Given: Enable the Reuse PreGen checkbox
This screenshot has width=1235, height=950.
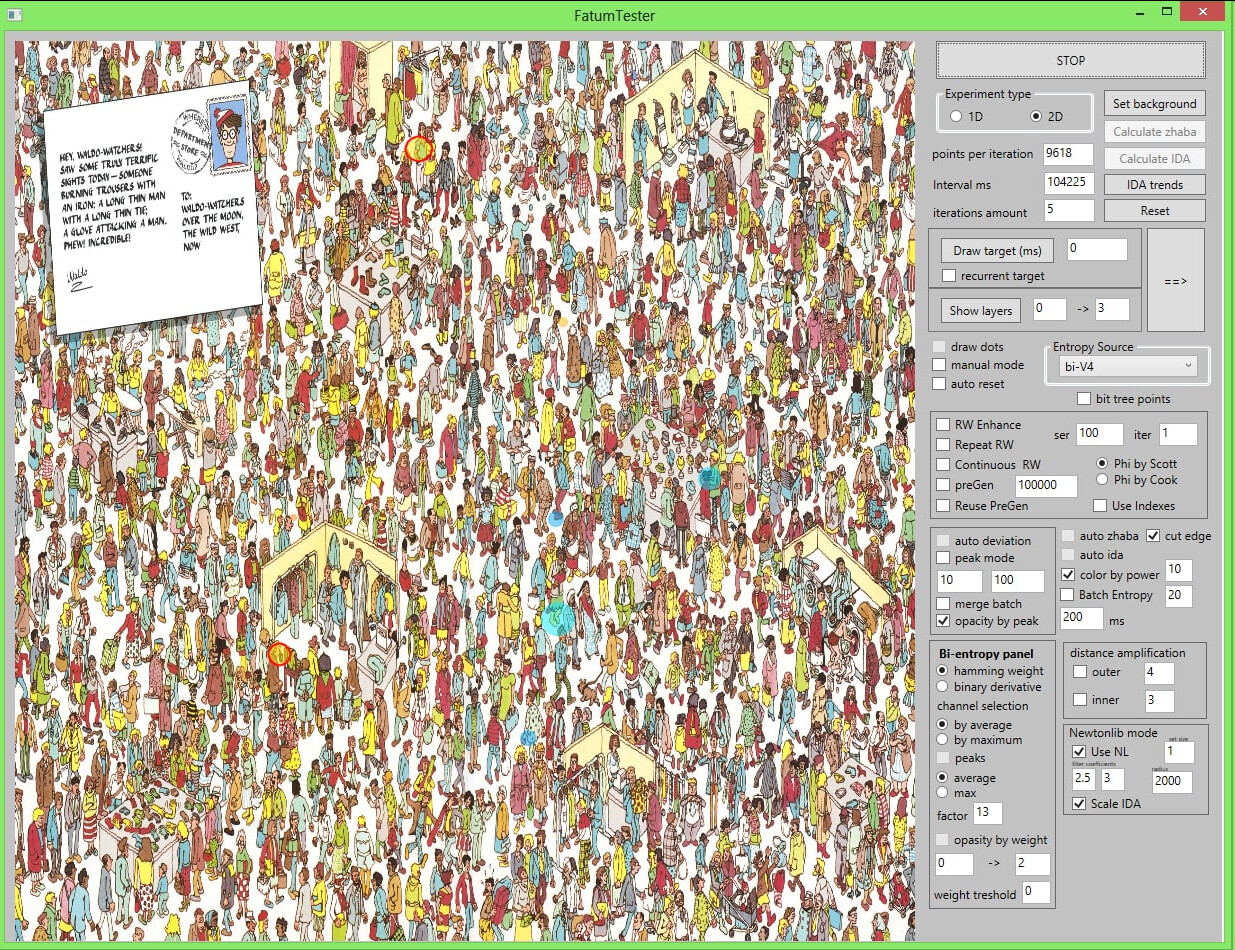Looking at the screenshot, I should click(943, 506).
